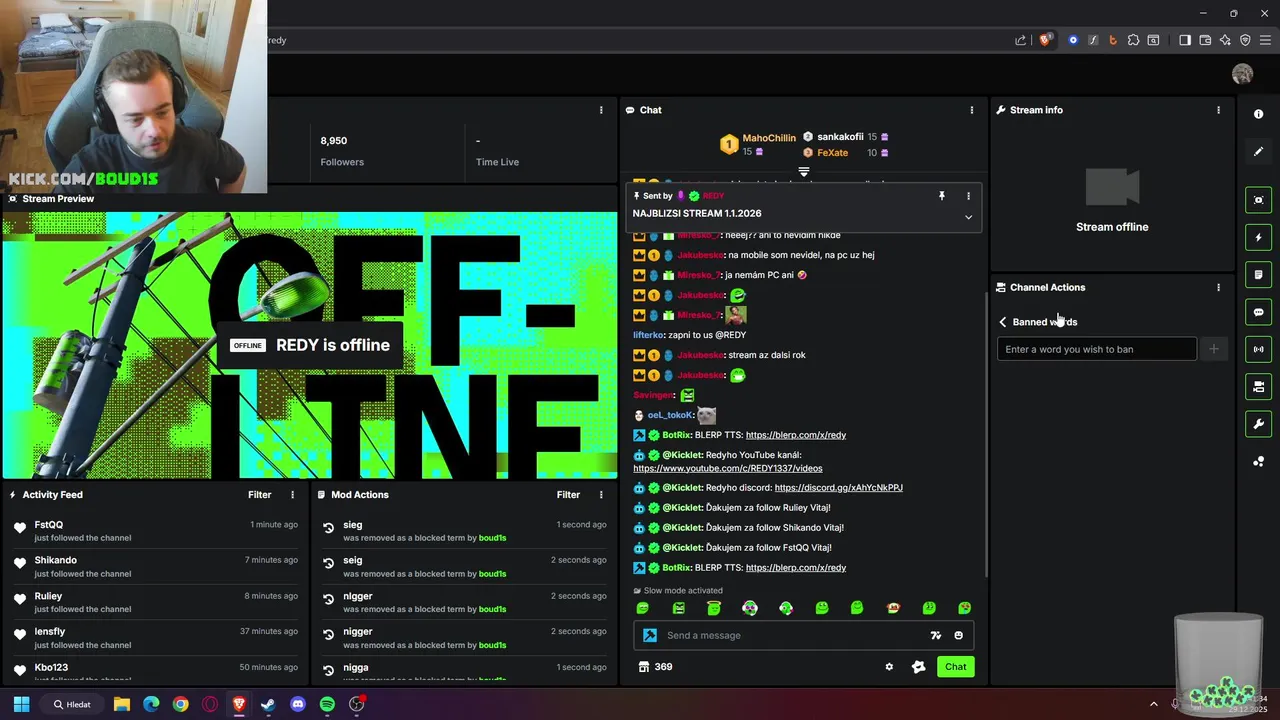Focus the banned word input field

(1097, 349)
